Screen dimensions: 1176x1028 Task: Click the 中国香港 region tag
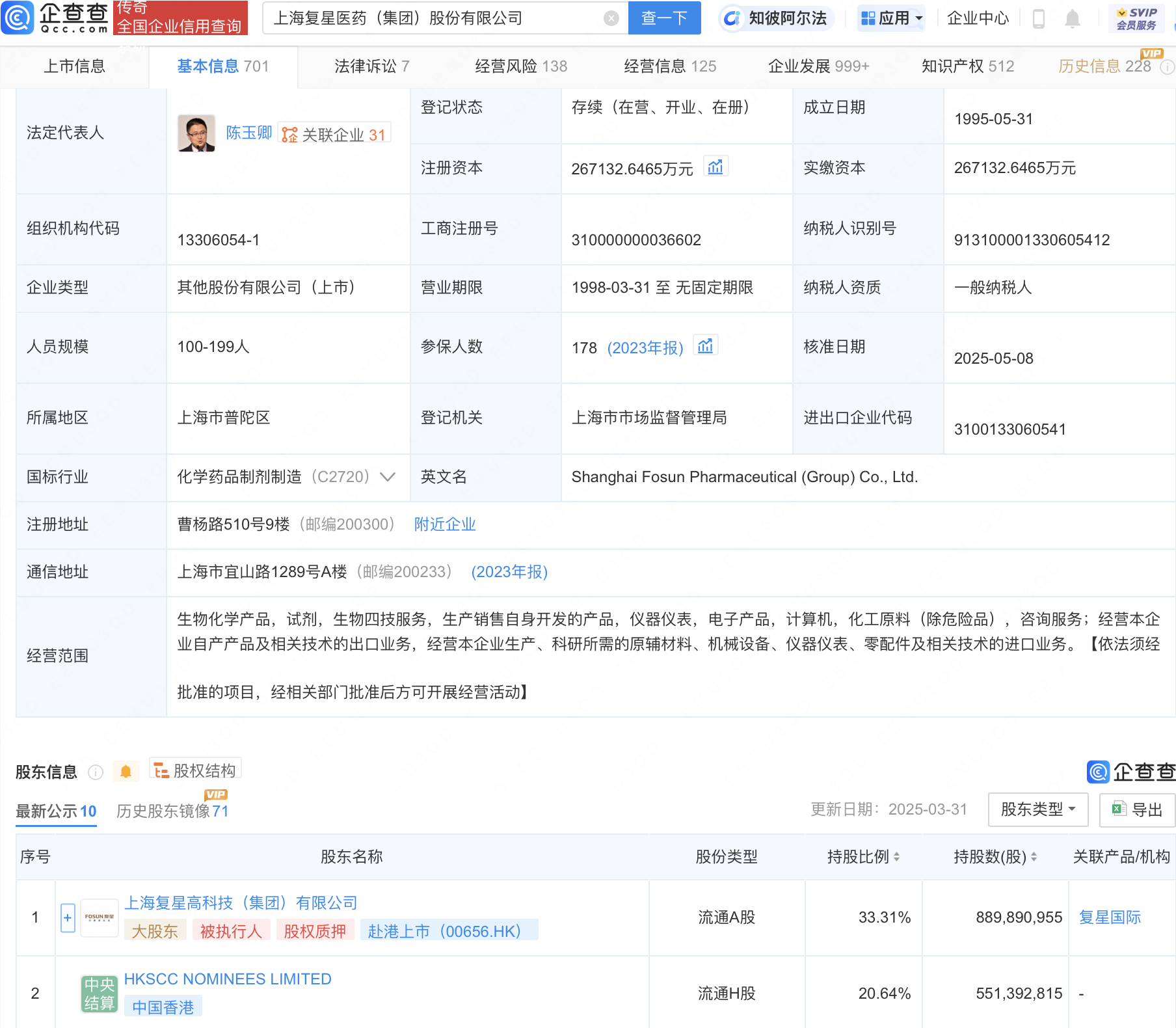click(163, 1007)
